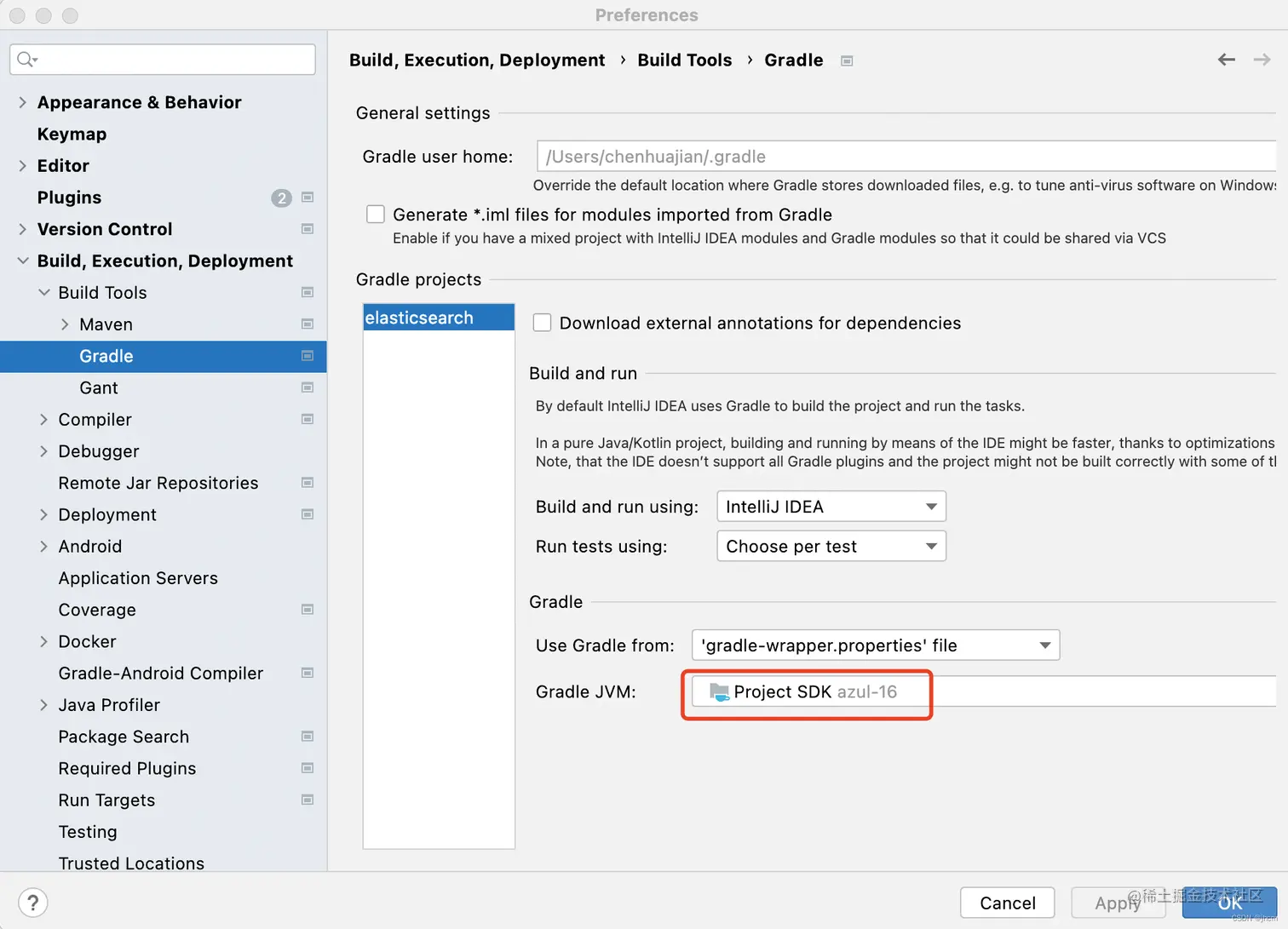Click the Apply button
Viewport: 1288px width, 929px height.
[1118, 903]
